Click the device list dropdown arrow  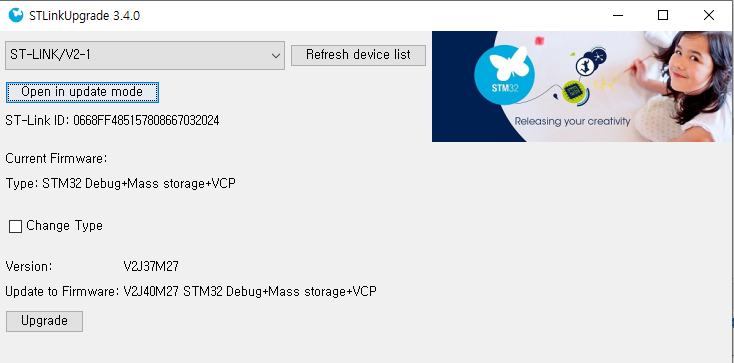coord(276,56)
